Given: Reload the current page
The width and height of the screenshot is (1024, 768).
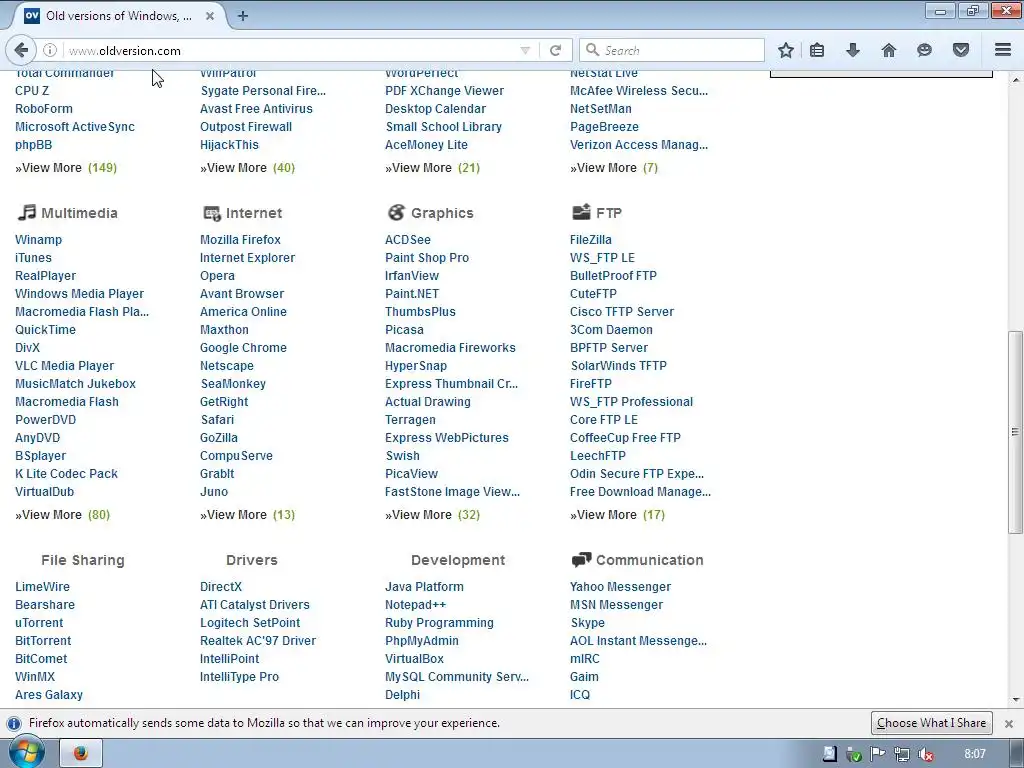Looking at the screenshot, I should point(555,50).
